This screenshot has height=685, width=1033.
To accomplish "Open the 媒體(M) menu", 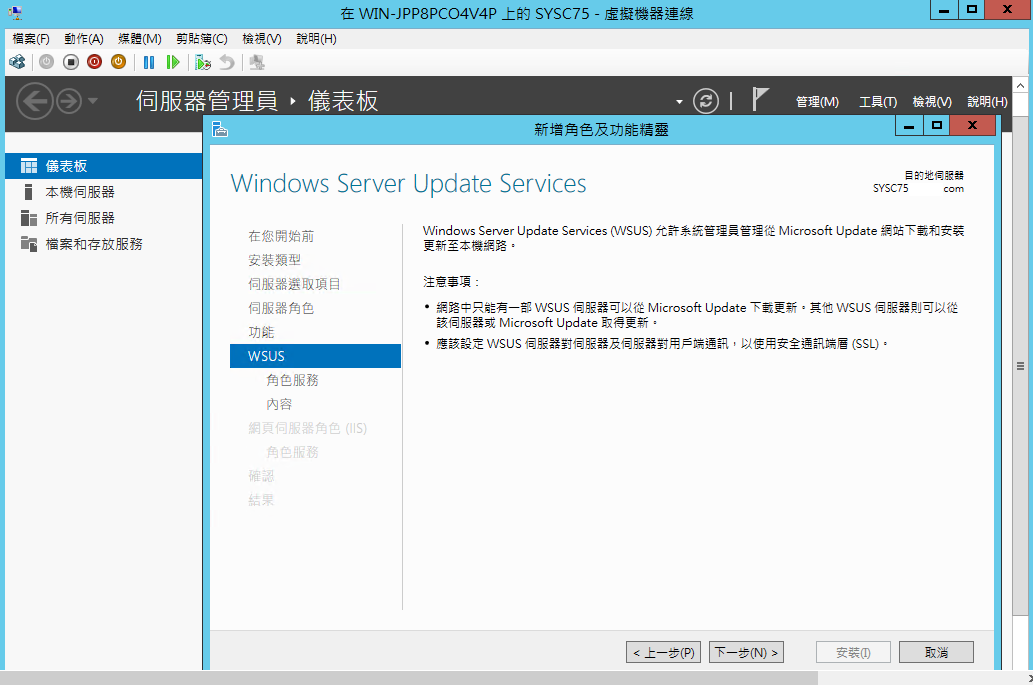I will point(140,39).
